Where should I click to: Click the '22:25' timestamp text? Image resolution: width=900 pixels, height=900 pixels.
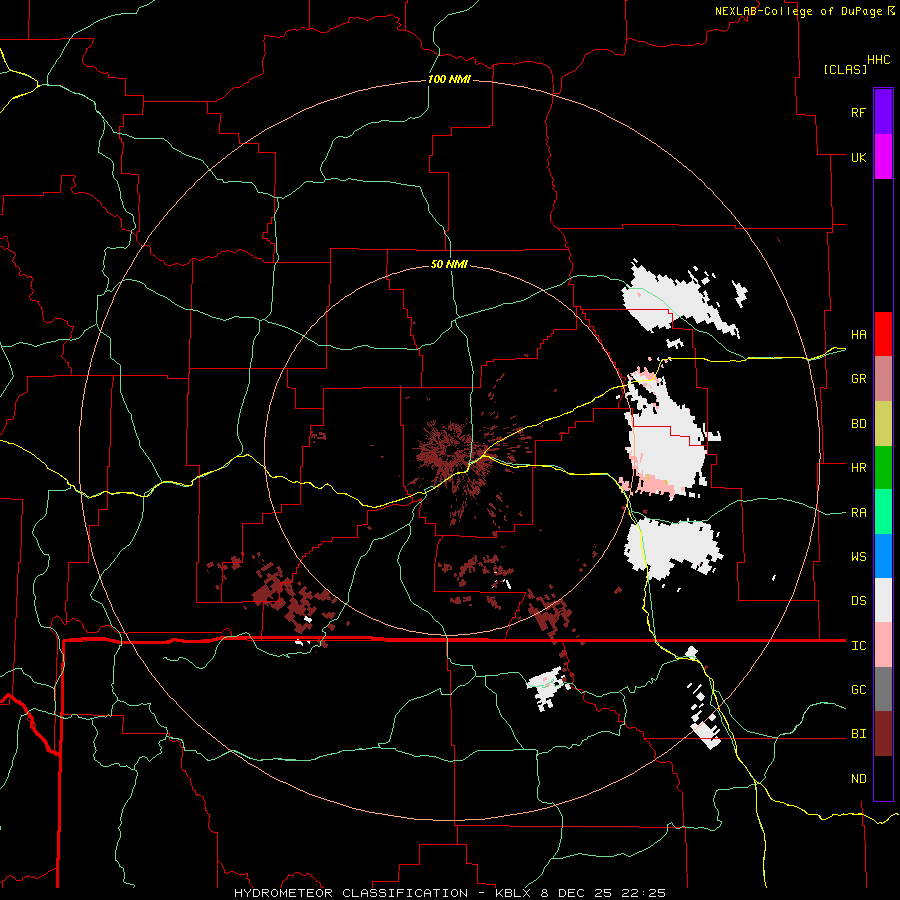click(643, 893)
